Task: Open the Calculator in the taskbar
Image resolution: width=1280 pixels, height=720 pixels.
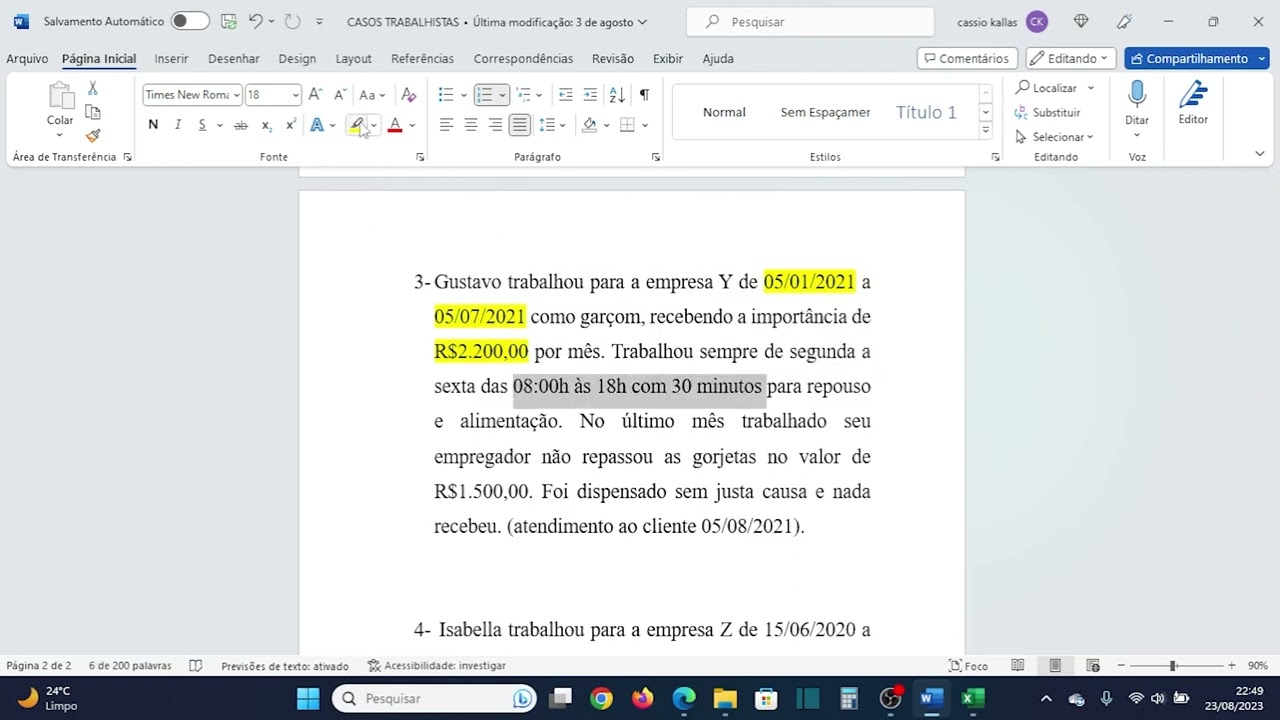Action: 849,698
